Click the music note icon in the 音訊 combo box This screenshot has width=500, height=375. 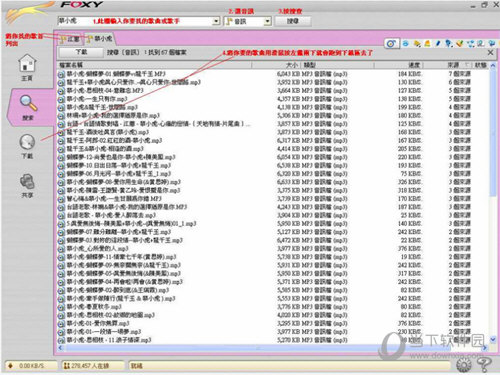click(229, 21)
